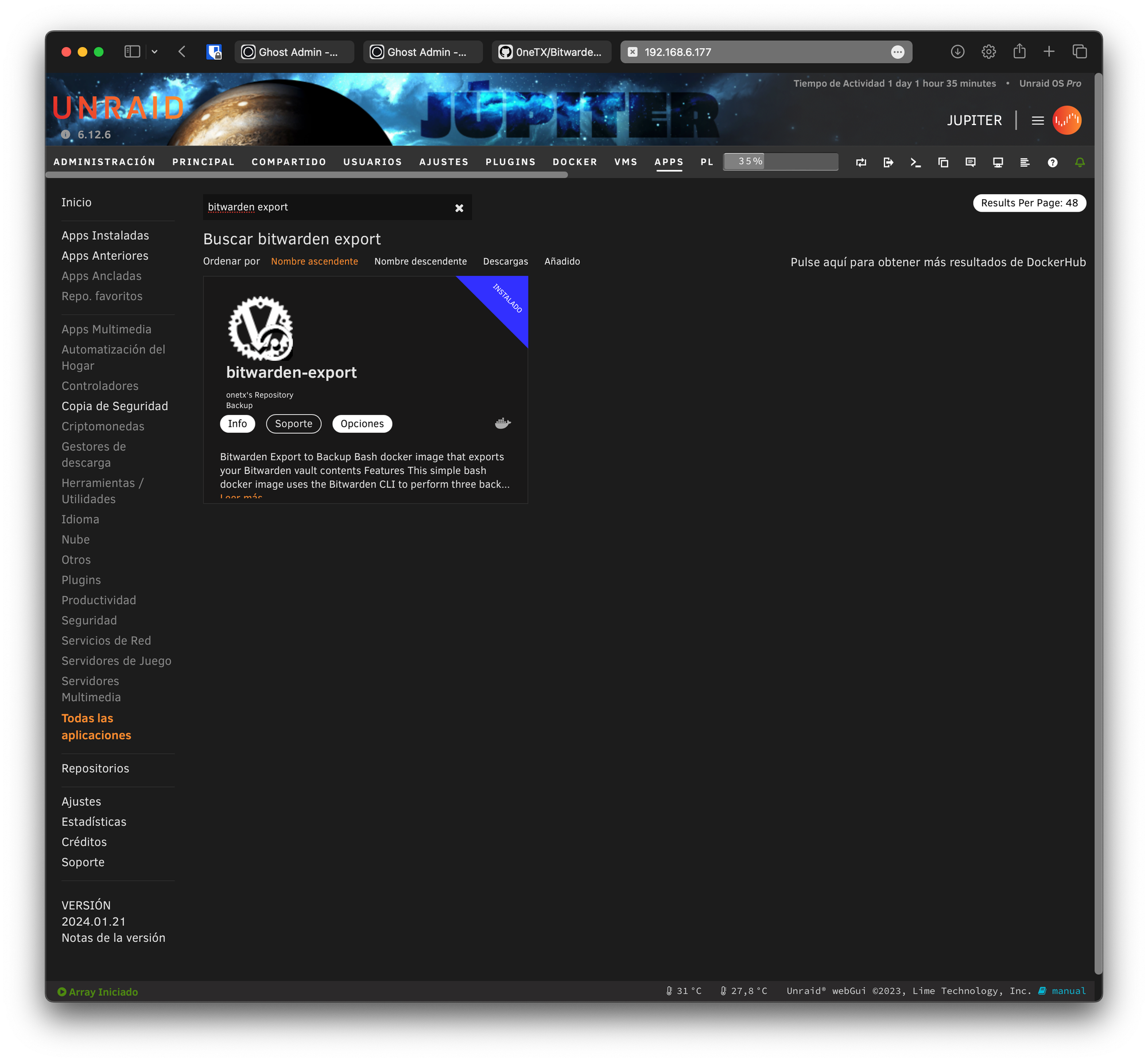
Task: Click Array Iniciado status indicator
Action: (x=97, y=992)
